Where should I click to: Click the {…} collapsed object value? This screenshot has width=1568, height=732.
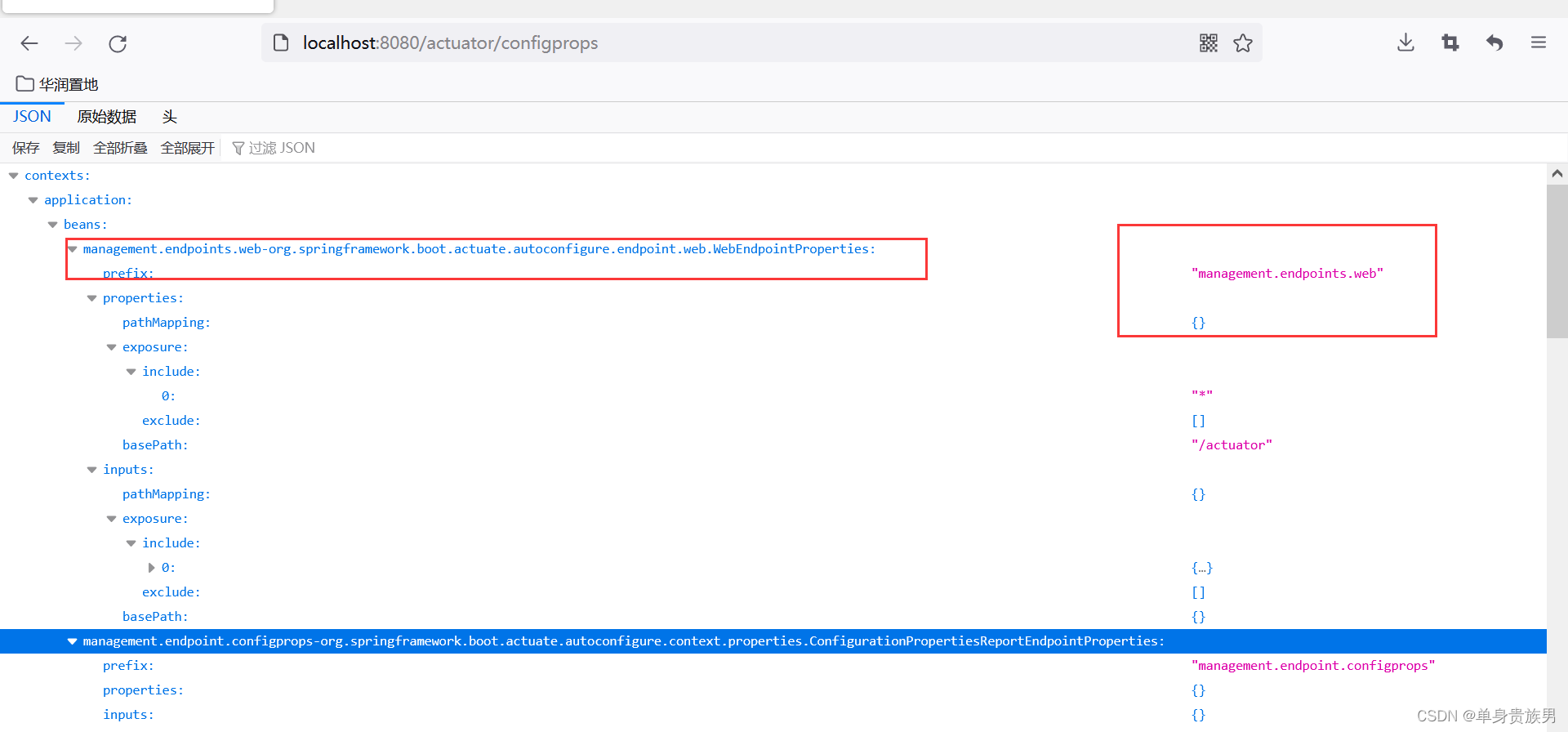[x=1202, y=568]
